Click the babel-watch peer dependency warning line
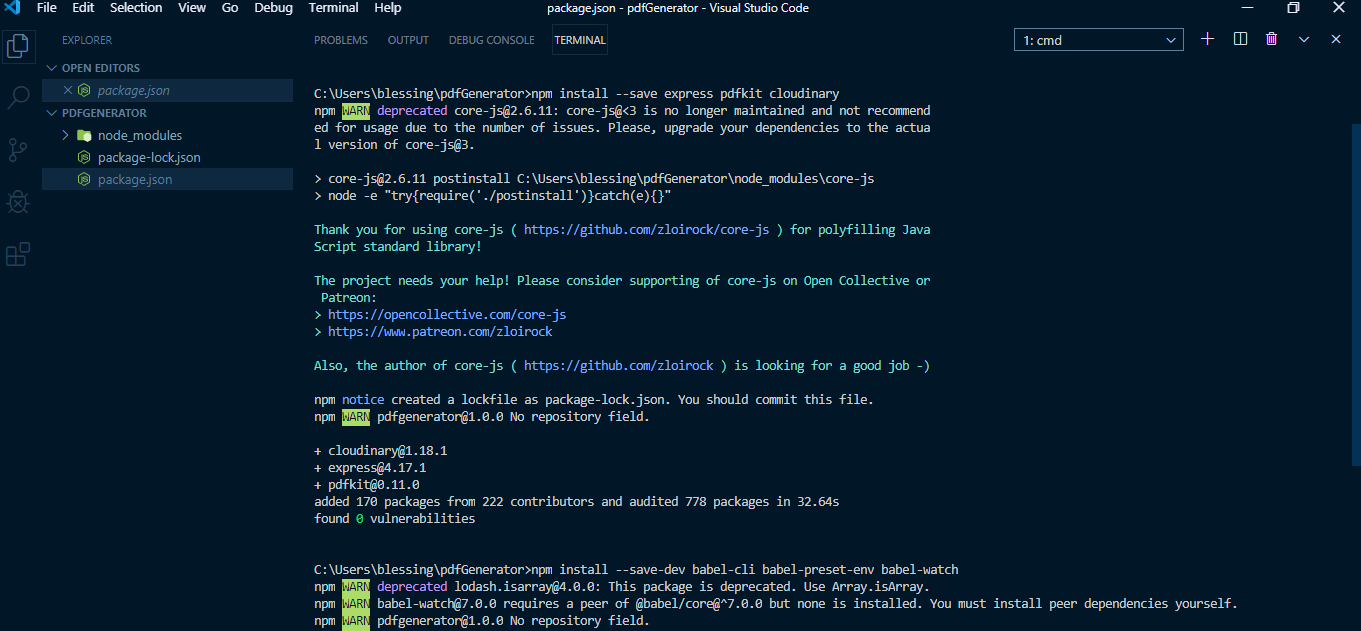The height and width of the screenshot is (631, 1361). point(776,603)
